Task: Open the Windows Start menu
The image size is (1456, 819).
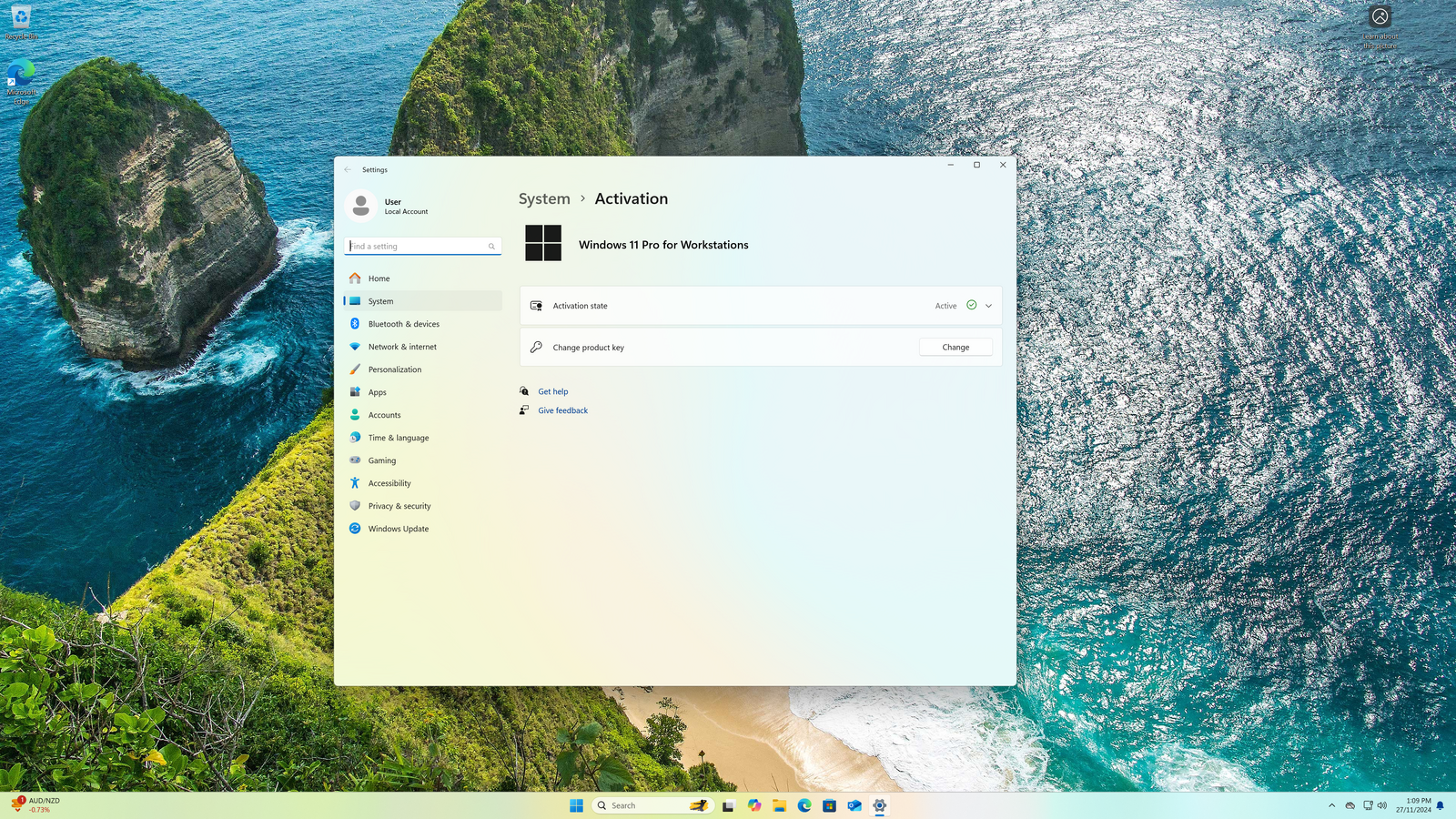Action: [x=576, y=805]
